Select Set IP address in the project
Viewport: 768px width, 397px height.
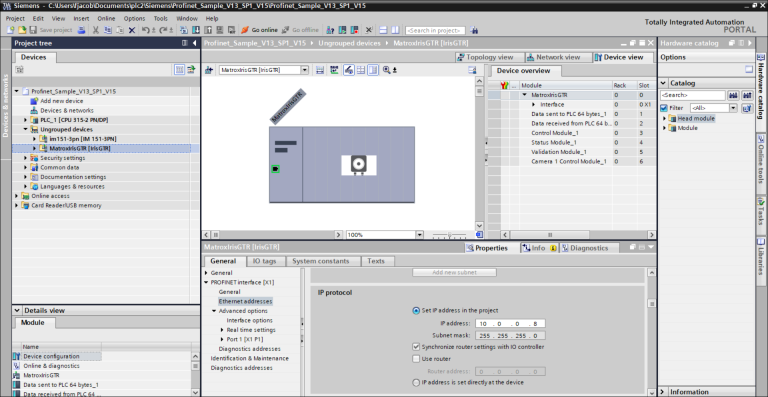pos(416,310)
